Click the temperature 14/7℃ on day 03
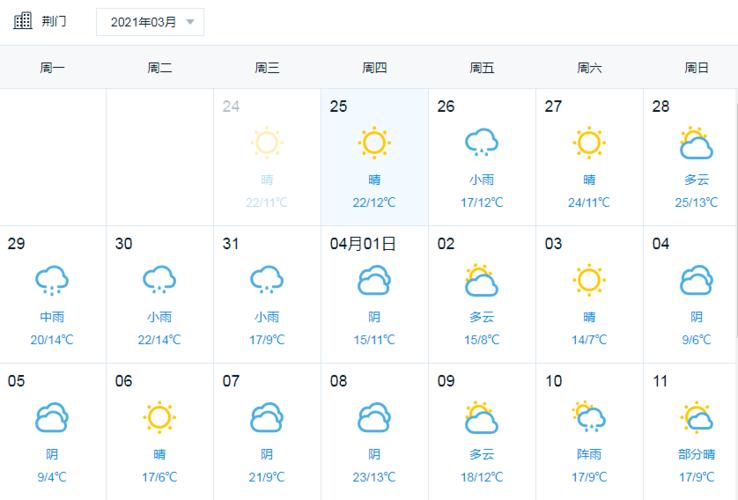Viewport: 738px width, 500px height. pyautogui.click(x=589, y=340)
